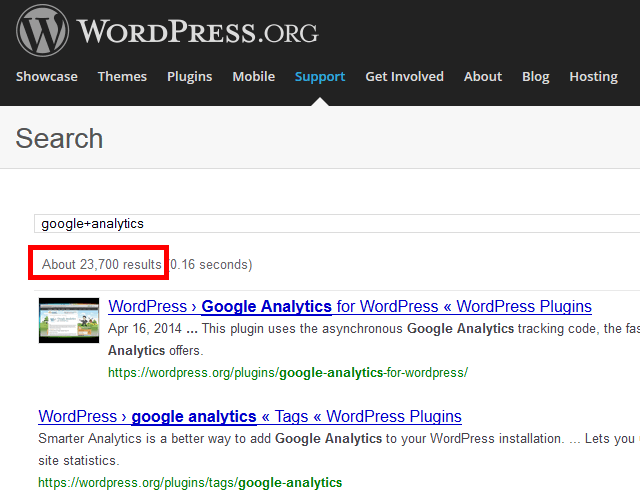
Task: Select Mobile in the navigation bar
Action: (253, 76)
